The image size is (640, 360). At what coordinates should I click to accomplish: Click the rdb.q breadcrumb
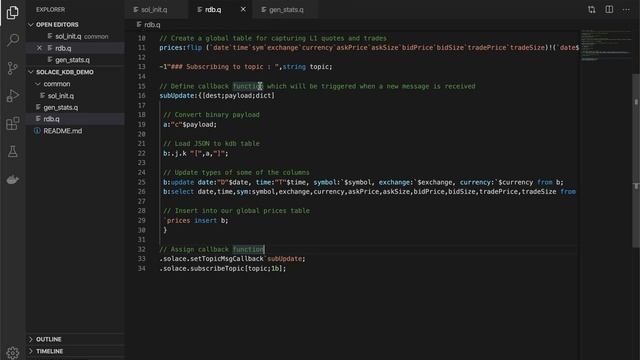coord(149,24)
